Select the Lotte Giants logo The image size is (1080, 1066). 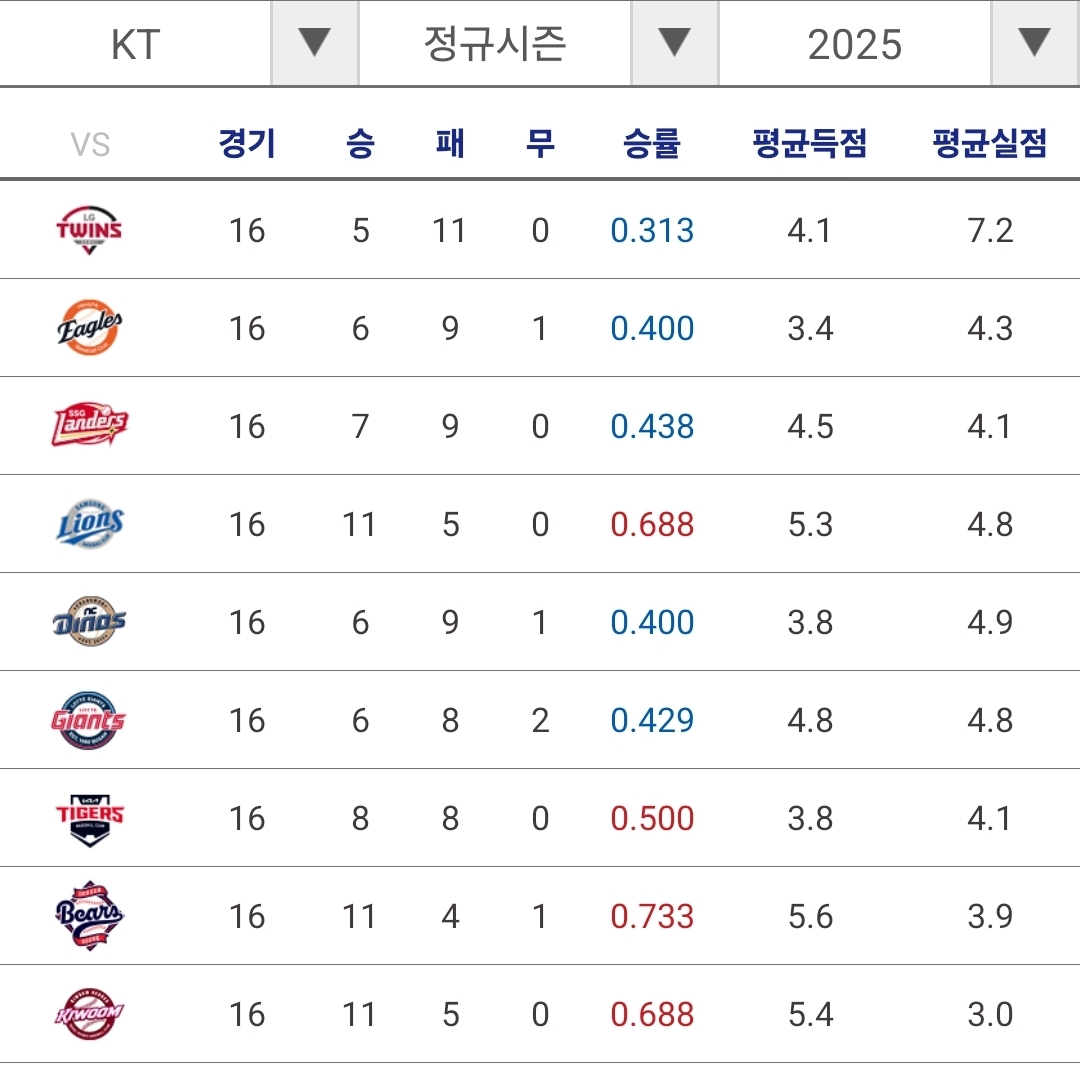[90, 720]
